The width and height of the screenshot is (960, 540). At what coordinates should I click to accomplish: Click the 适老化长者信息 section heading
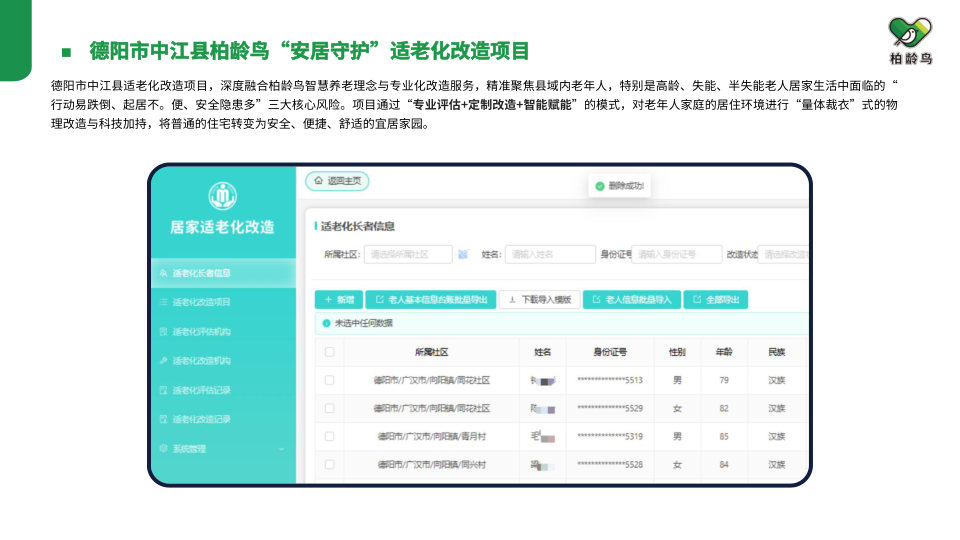click(358, 227)
